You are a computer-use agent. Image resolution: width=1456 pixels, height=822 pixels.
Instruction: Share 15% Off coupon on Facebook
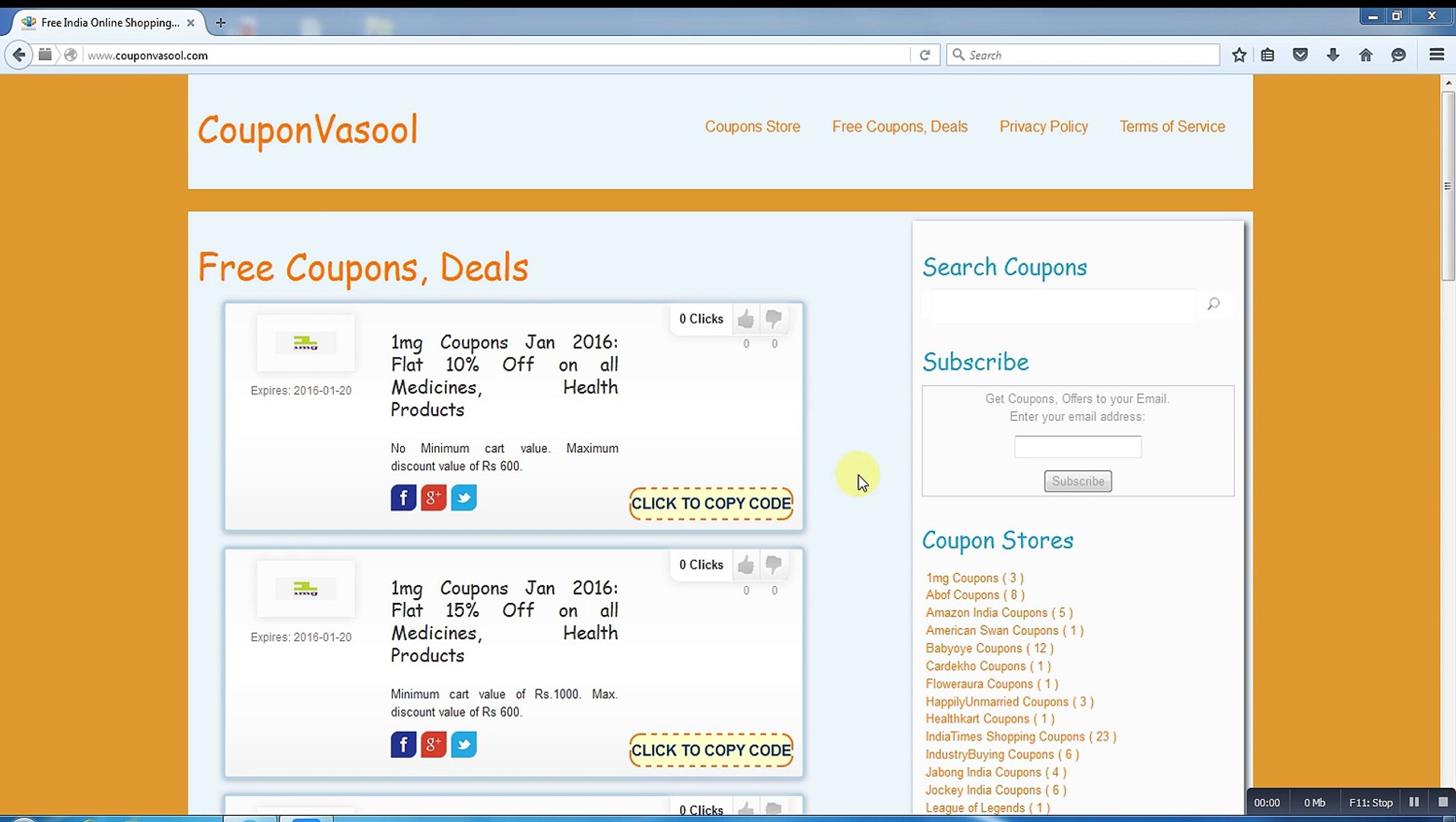[x=403, y=744]
